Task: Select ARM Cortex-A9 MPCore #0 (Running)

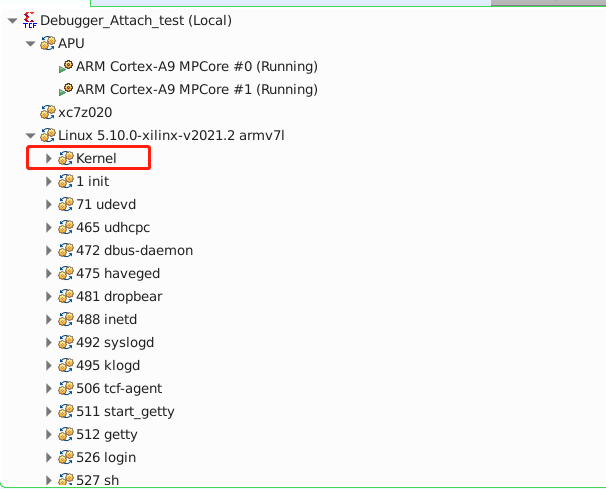Action: point(197,66)
